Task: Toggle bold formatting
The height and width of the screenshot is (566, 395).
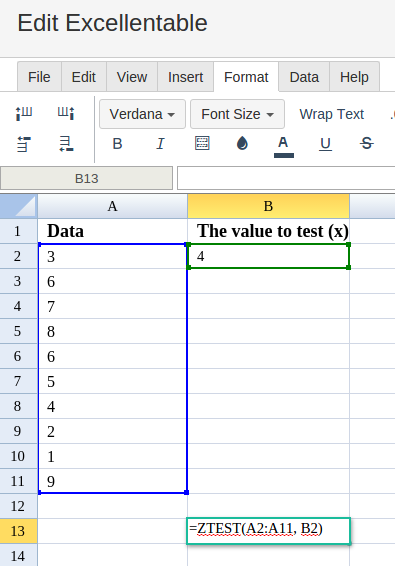Action: [117, 144]
